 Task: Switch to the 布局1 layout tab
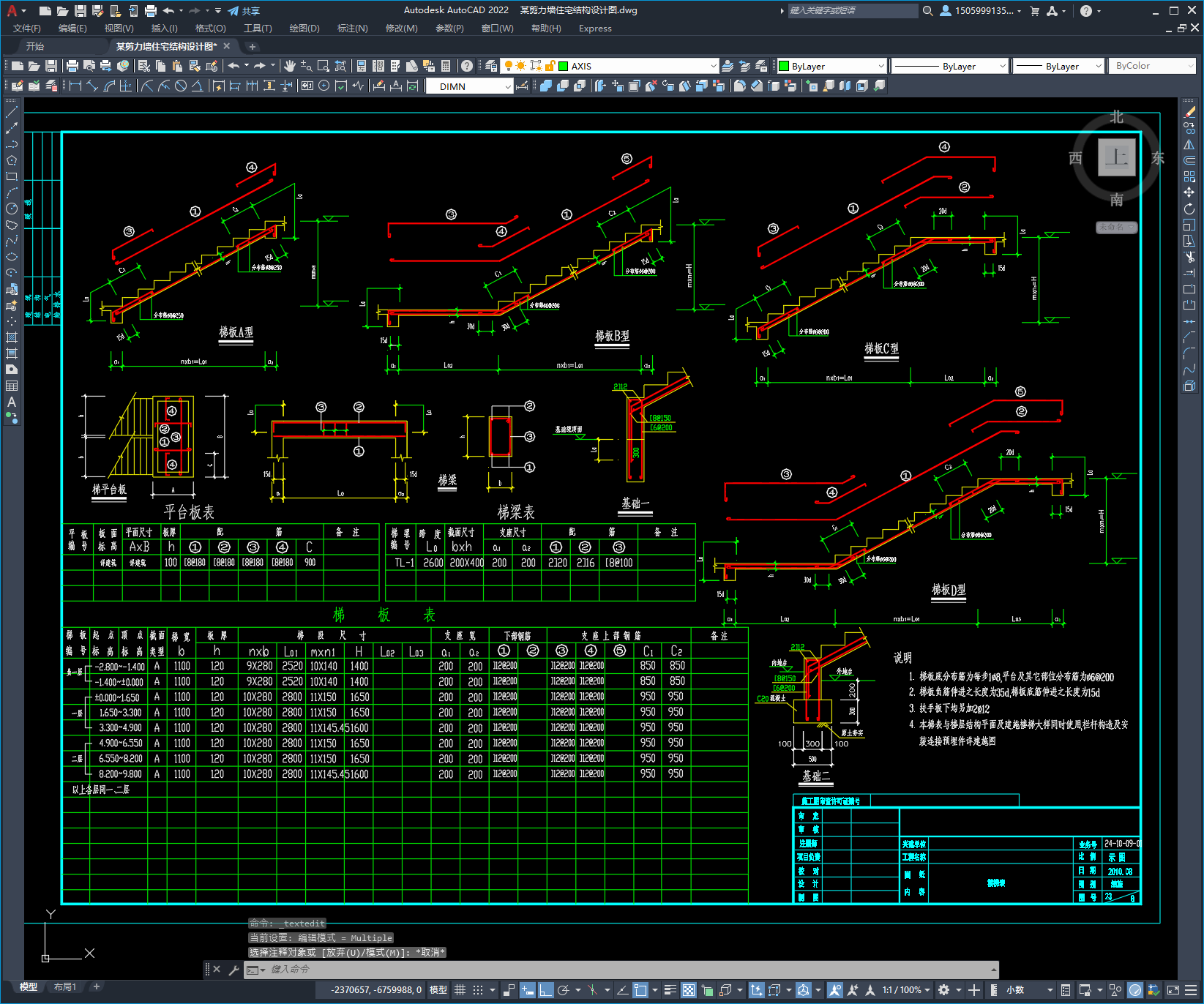click(65, 987)
